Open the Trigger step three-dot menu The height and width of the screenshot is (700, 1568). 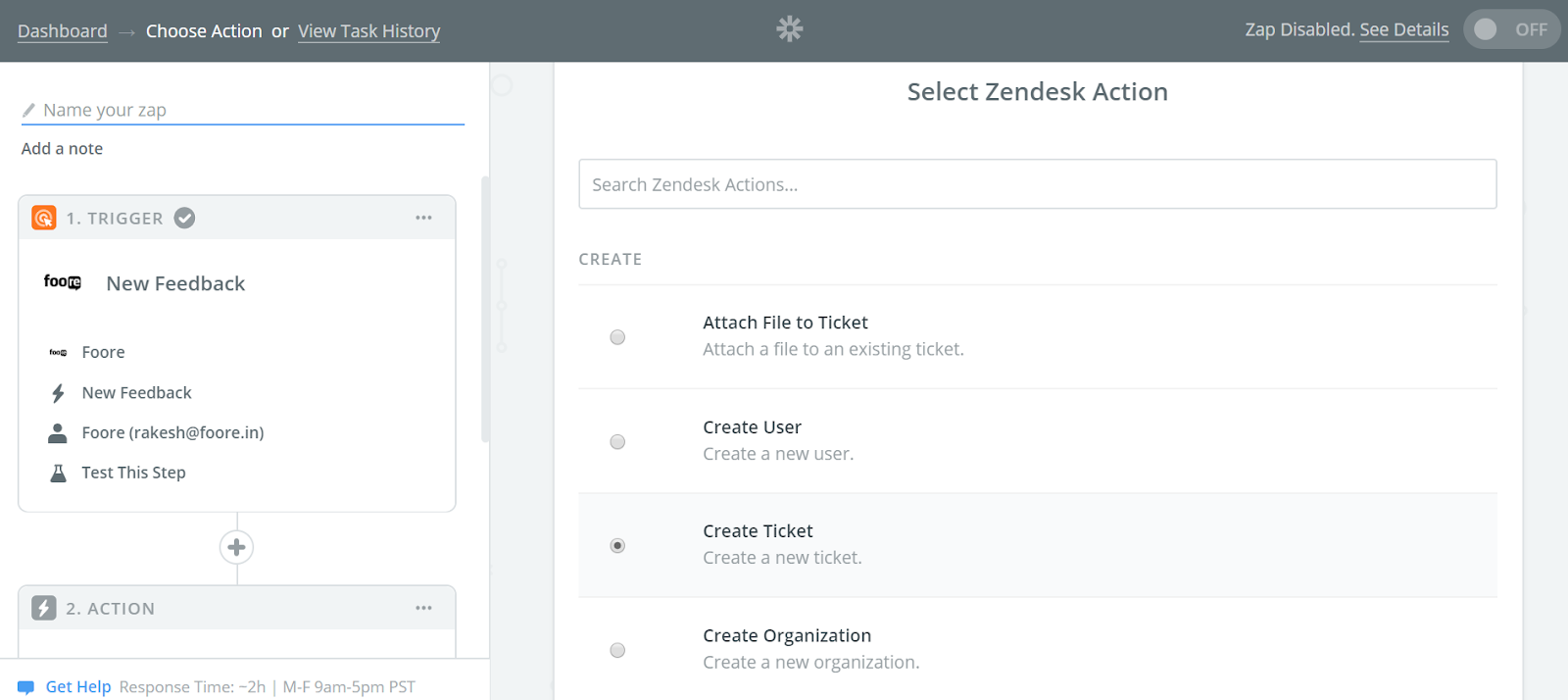tap(423, 218)
